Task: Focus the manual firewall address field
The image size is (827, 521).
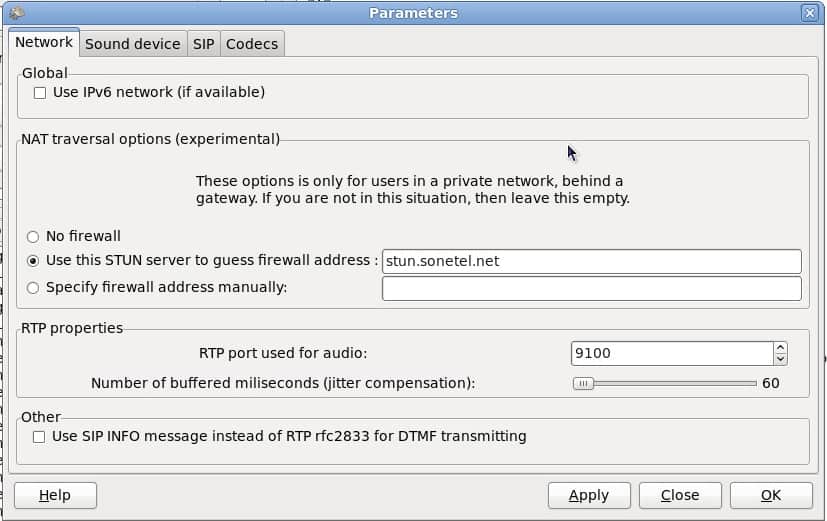Action: [x=591, y=288]
